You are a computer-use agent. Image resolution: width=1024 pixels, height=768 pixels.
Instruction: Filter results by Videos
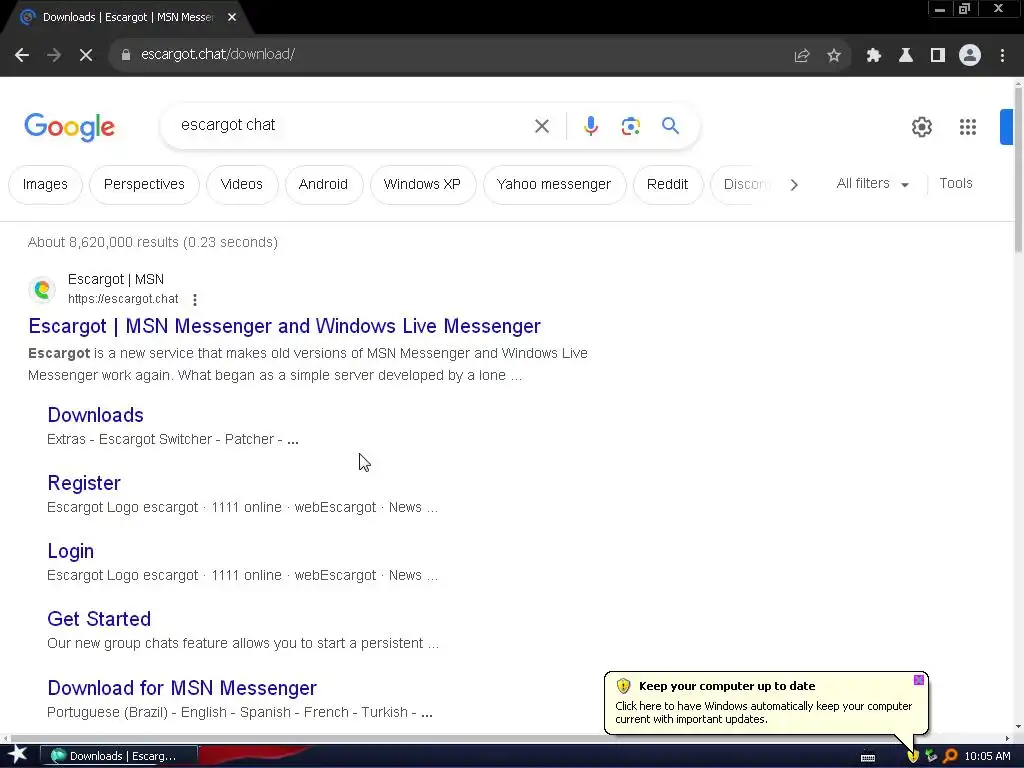[x=242, y=184]
